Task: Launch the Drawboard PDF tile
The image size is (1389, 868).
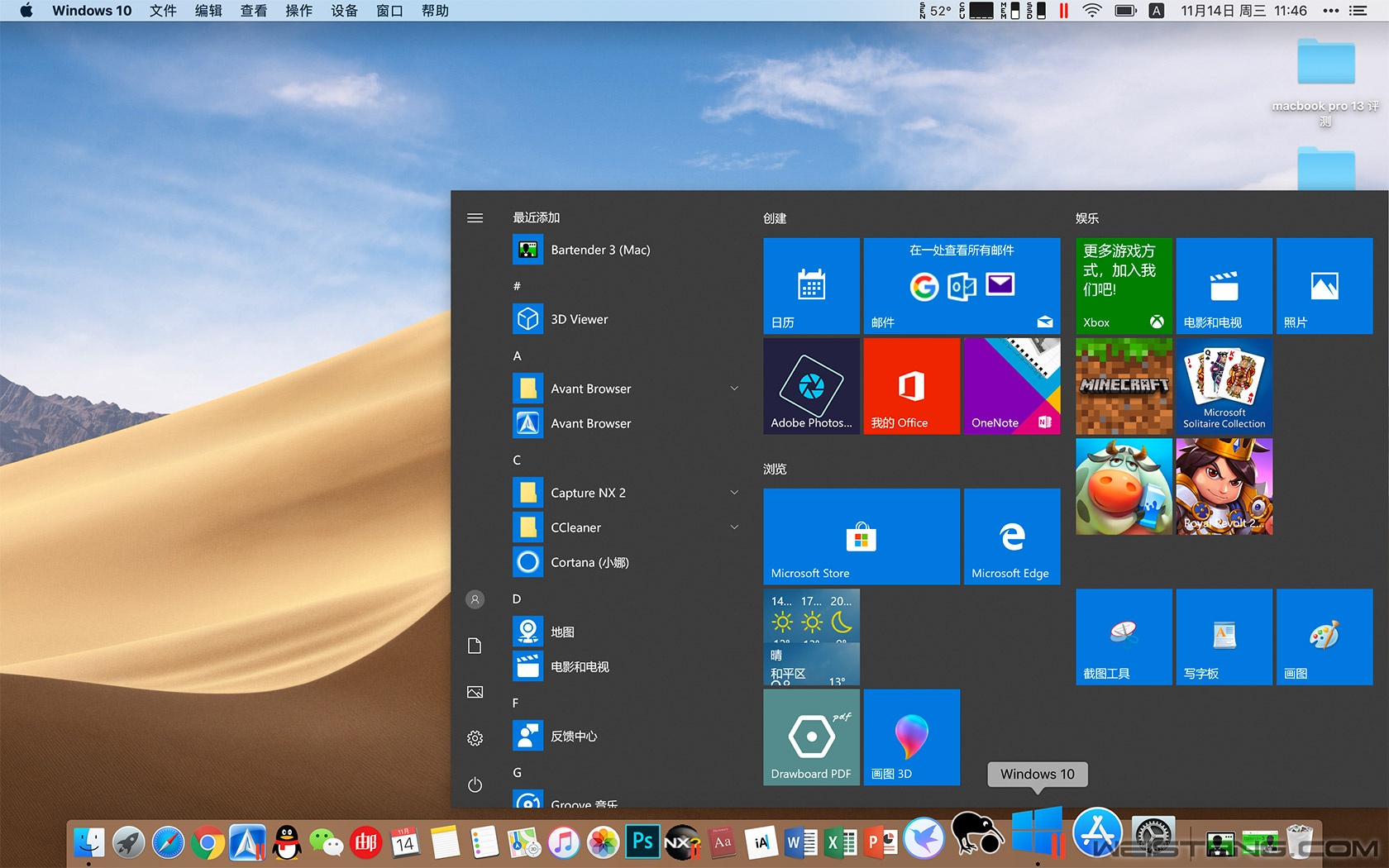Action: [x=811, y=737]
